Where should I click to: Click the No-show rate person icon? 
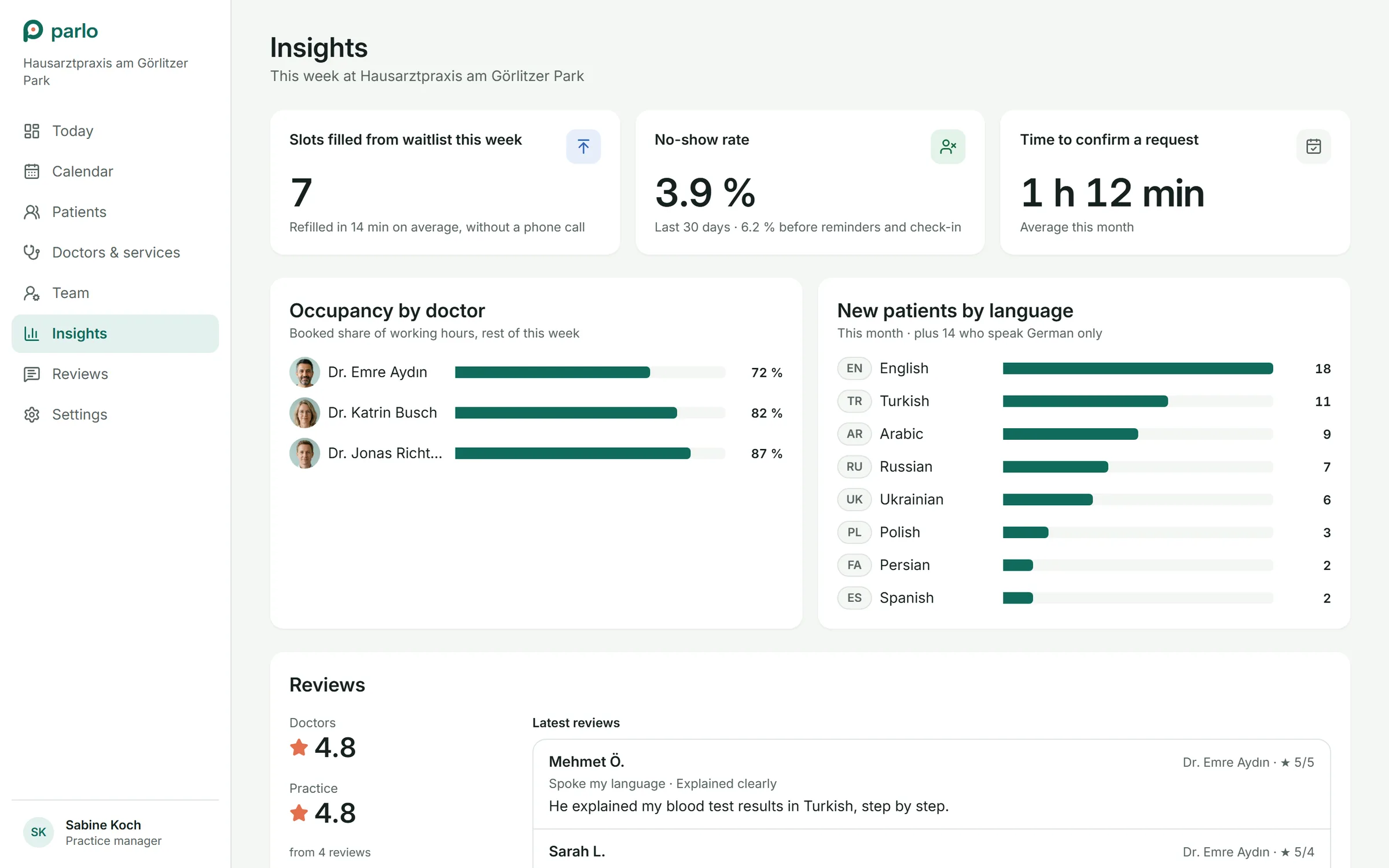pyautogui.click(x=948, y=146)
